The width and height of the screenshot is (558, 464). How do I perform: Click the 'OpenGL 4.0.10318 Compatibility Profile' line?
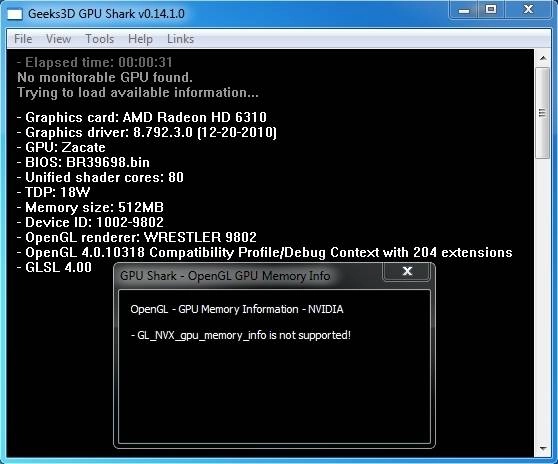pyautogui.click(x=264, y=252)
